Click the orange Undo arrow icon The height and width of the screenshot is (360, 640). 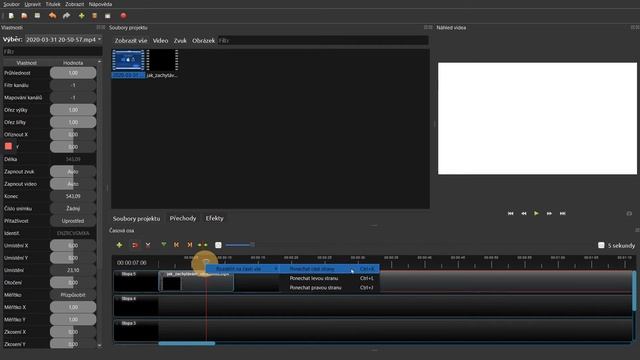[53, 16]
